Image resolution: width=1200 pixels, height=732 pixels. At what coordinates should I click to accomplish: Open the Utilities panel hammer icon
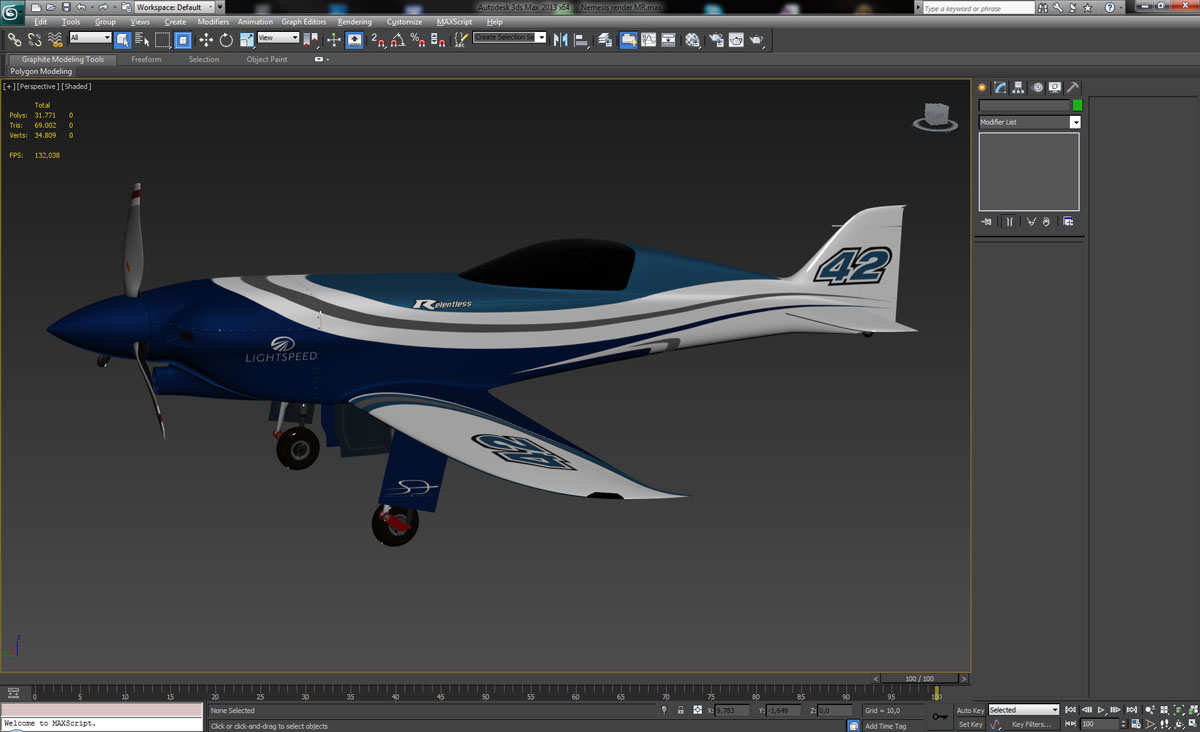pos(1073,88)
